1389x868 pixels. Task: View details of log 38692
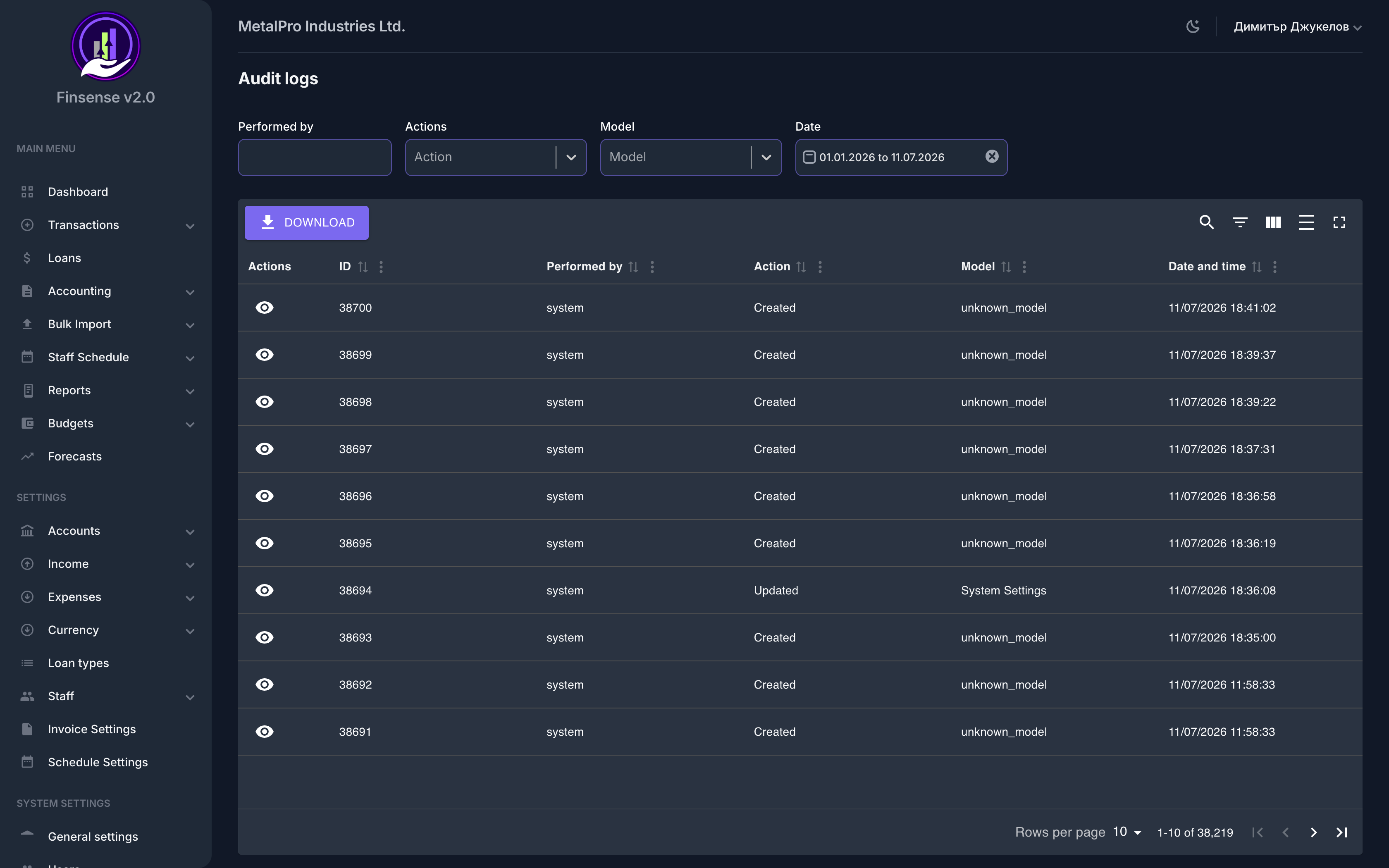(x=264, y=684)
